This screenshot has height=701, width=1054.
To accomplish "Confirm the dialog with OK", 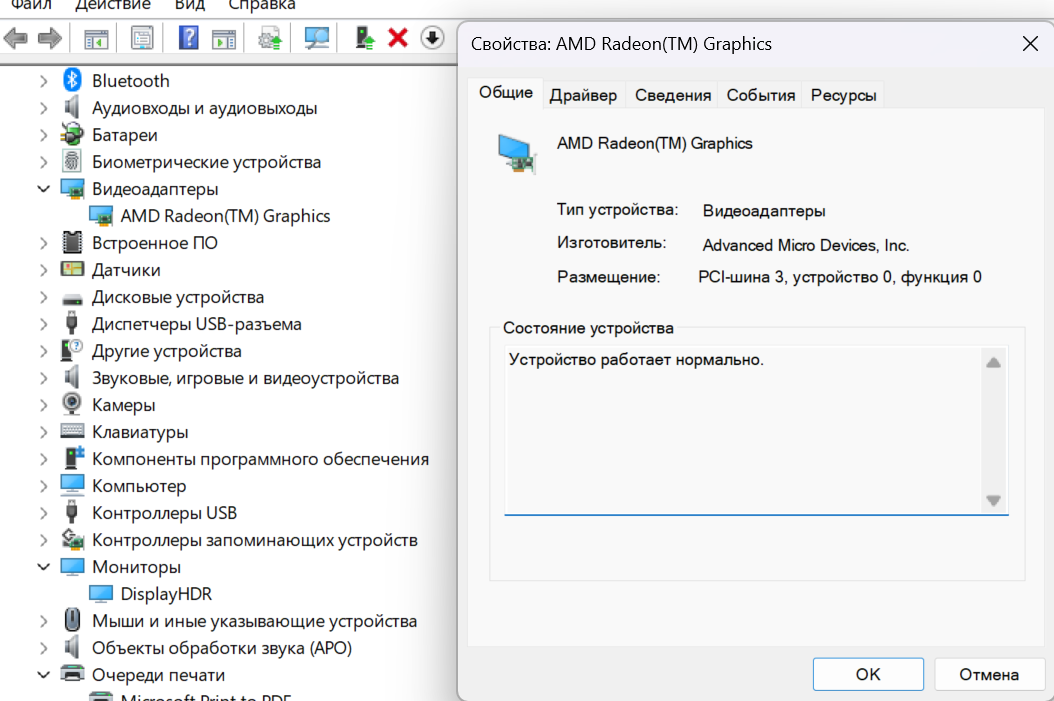I will pos(868,674).
